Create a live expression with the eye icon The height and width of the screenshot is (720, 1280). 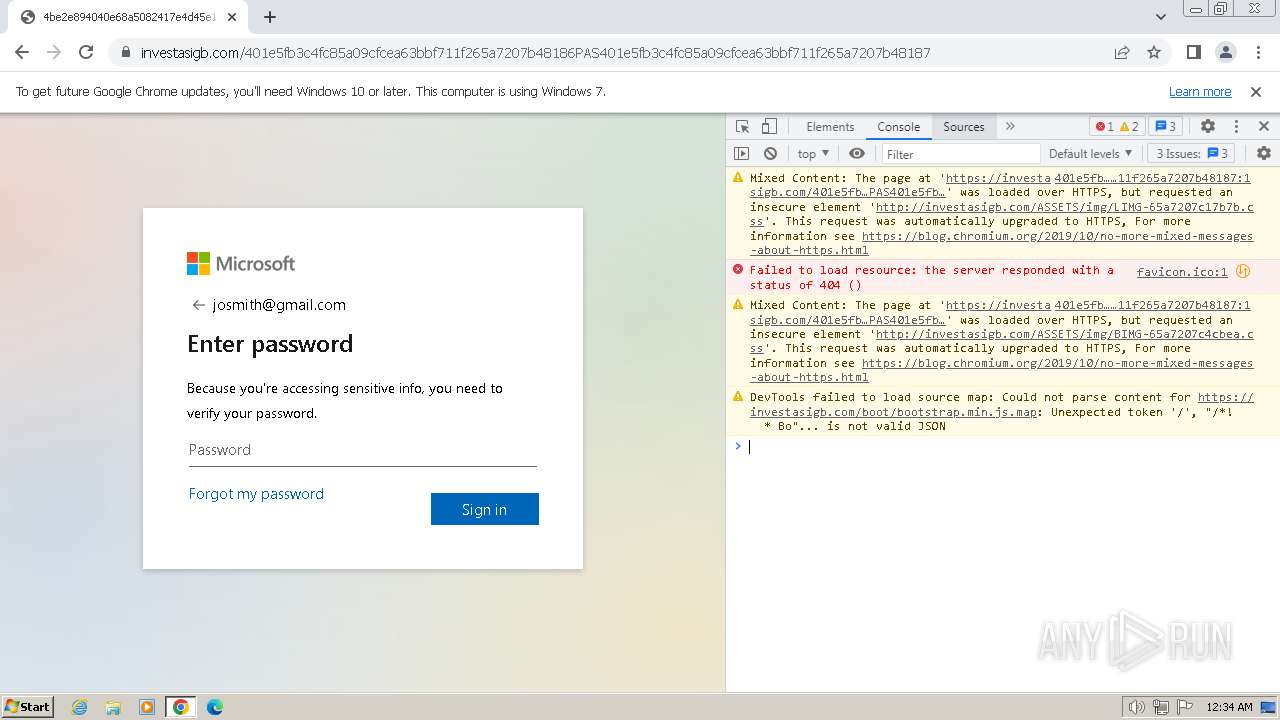click(857, 153)
